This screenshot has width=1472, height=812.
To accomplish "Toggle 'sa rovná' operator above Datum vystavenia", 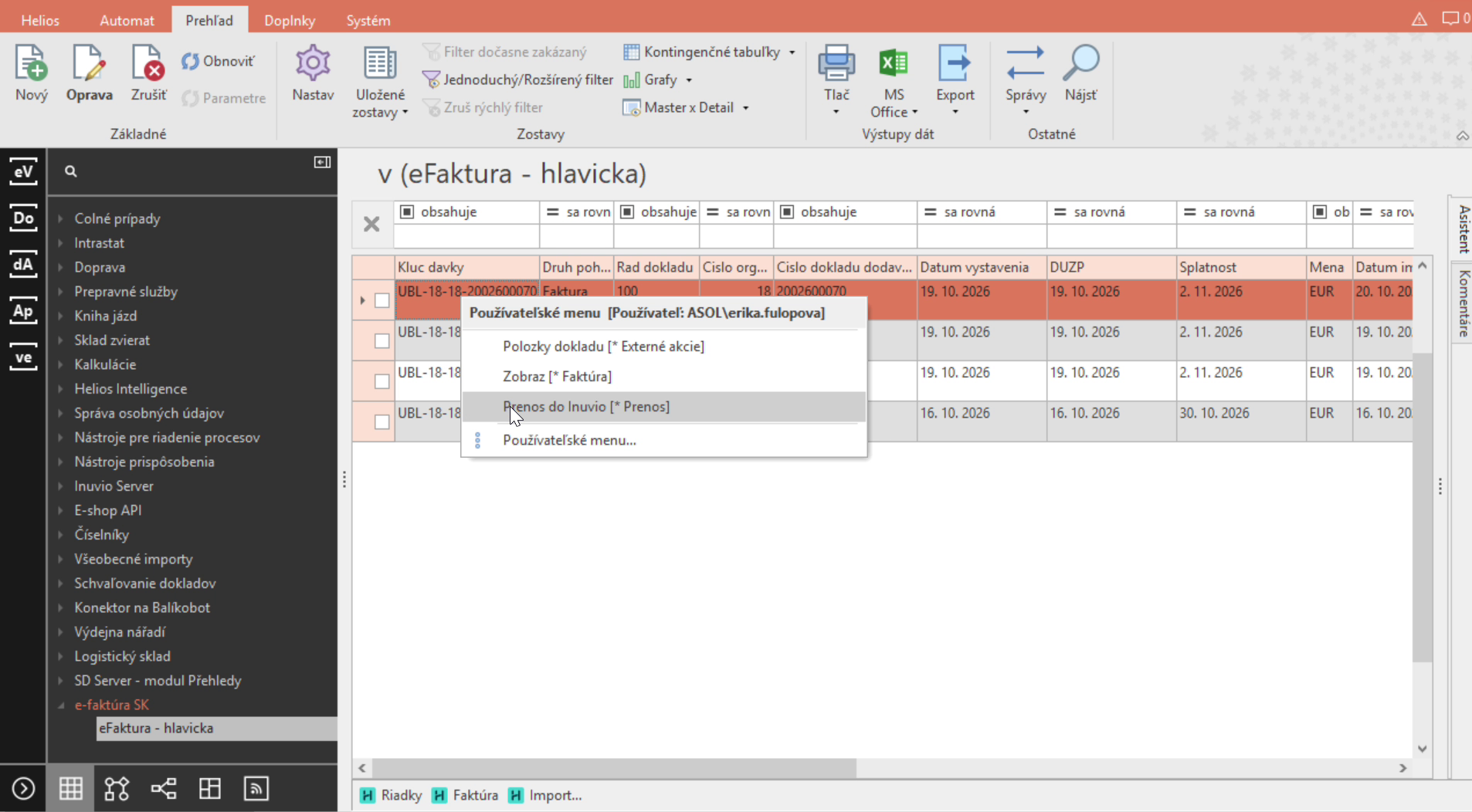I will pyautogui.click(x=931, y=211).
